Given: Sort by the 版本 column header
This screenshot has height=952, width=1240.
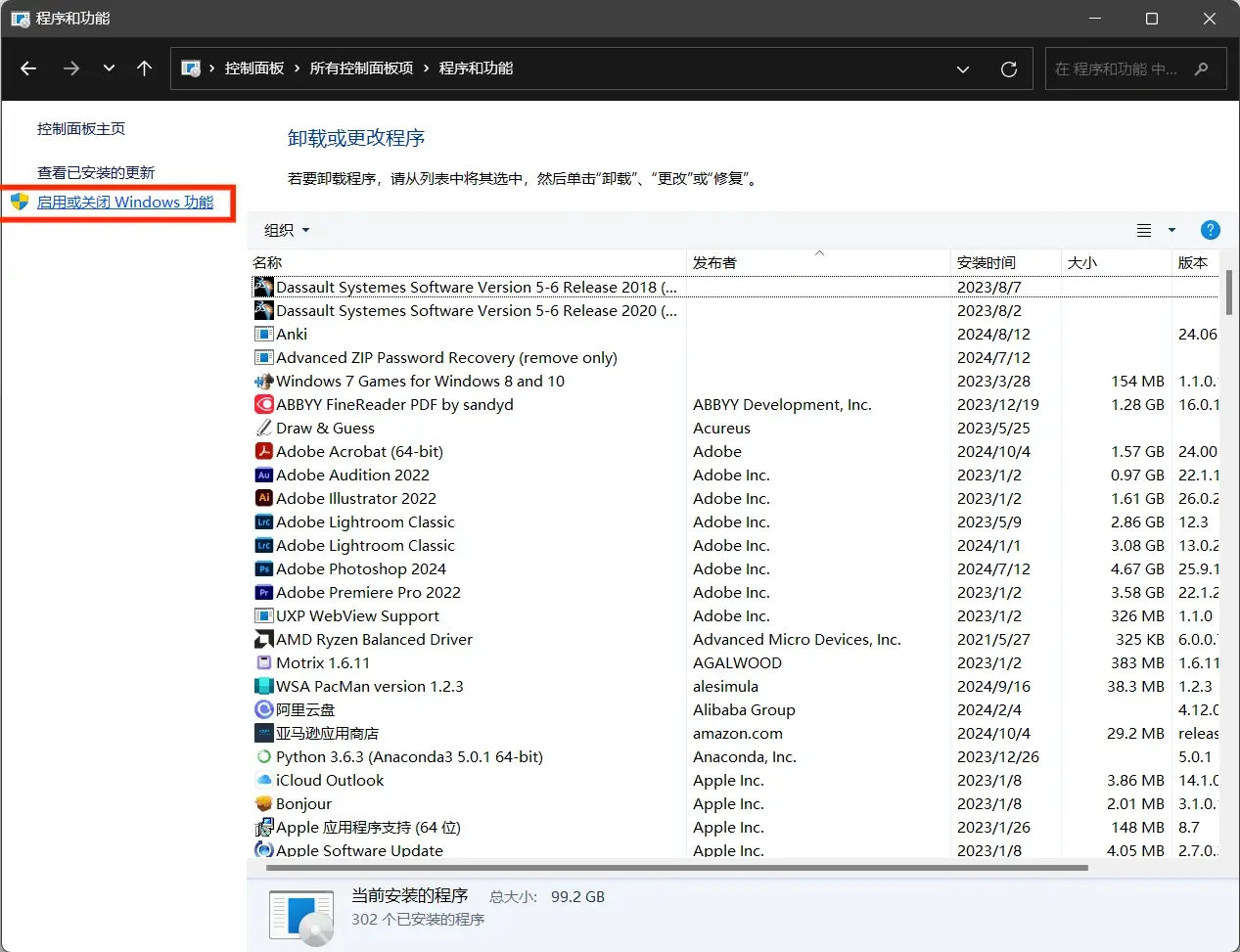Looking at the screenshot, I should 1195,262.
